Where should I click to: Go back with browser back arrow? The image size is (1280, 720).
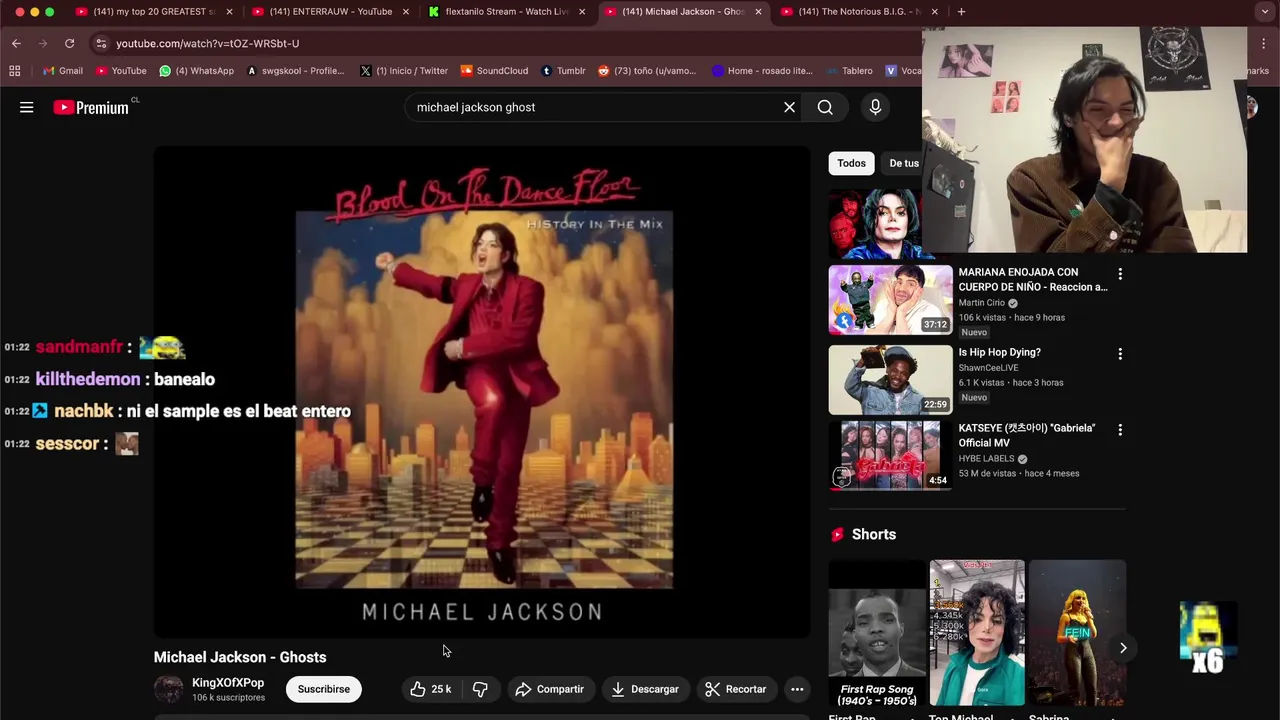click(16, 43)
